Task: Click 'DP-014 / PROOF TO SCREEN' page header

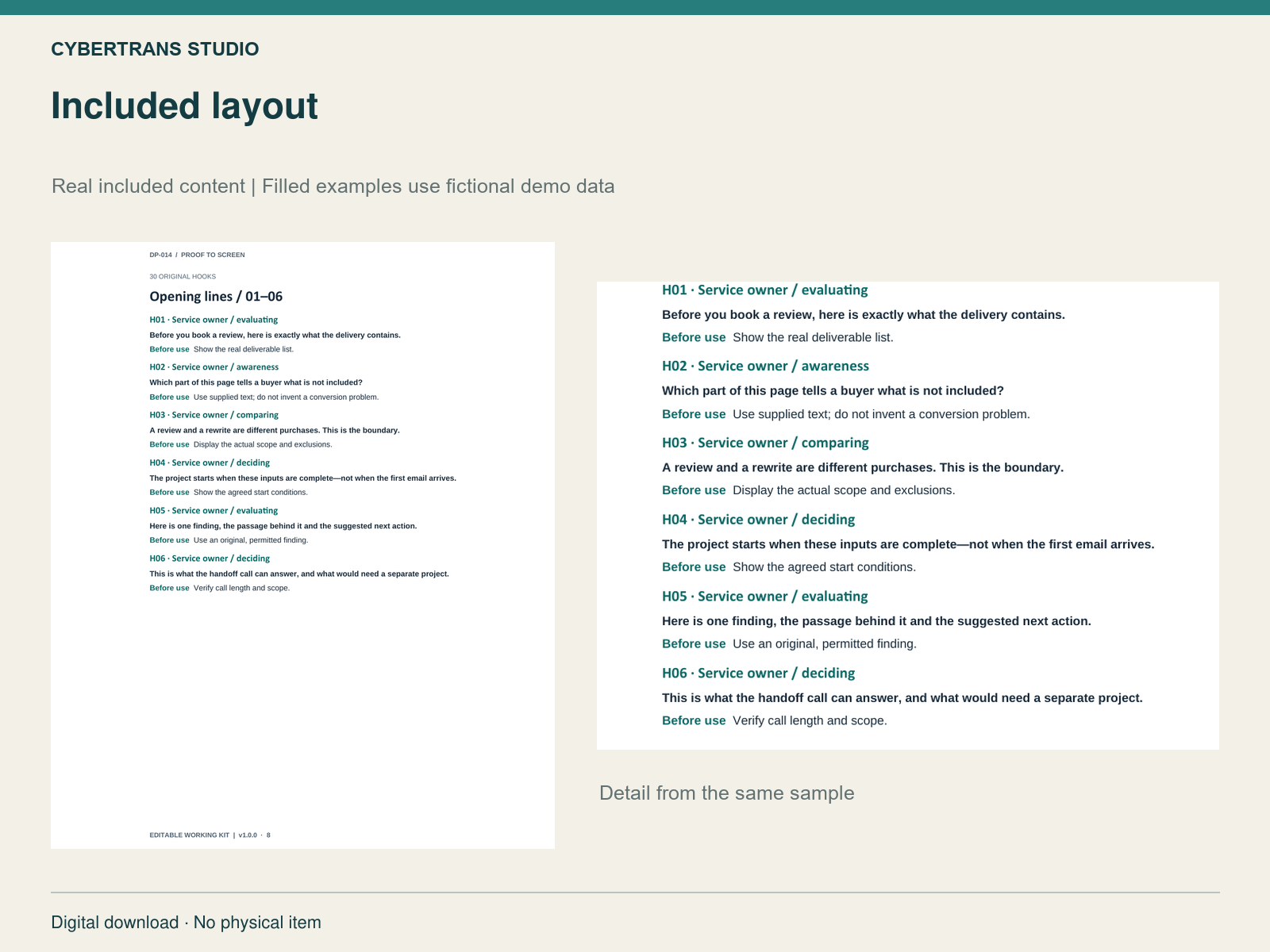Action: (197, 255)
